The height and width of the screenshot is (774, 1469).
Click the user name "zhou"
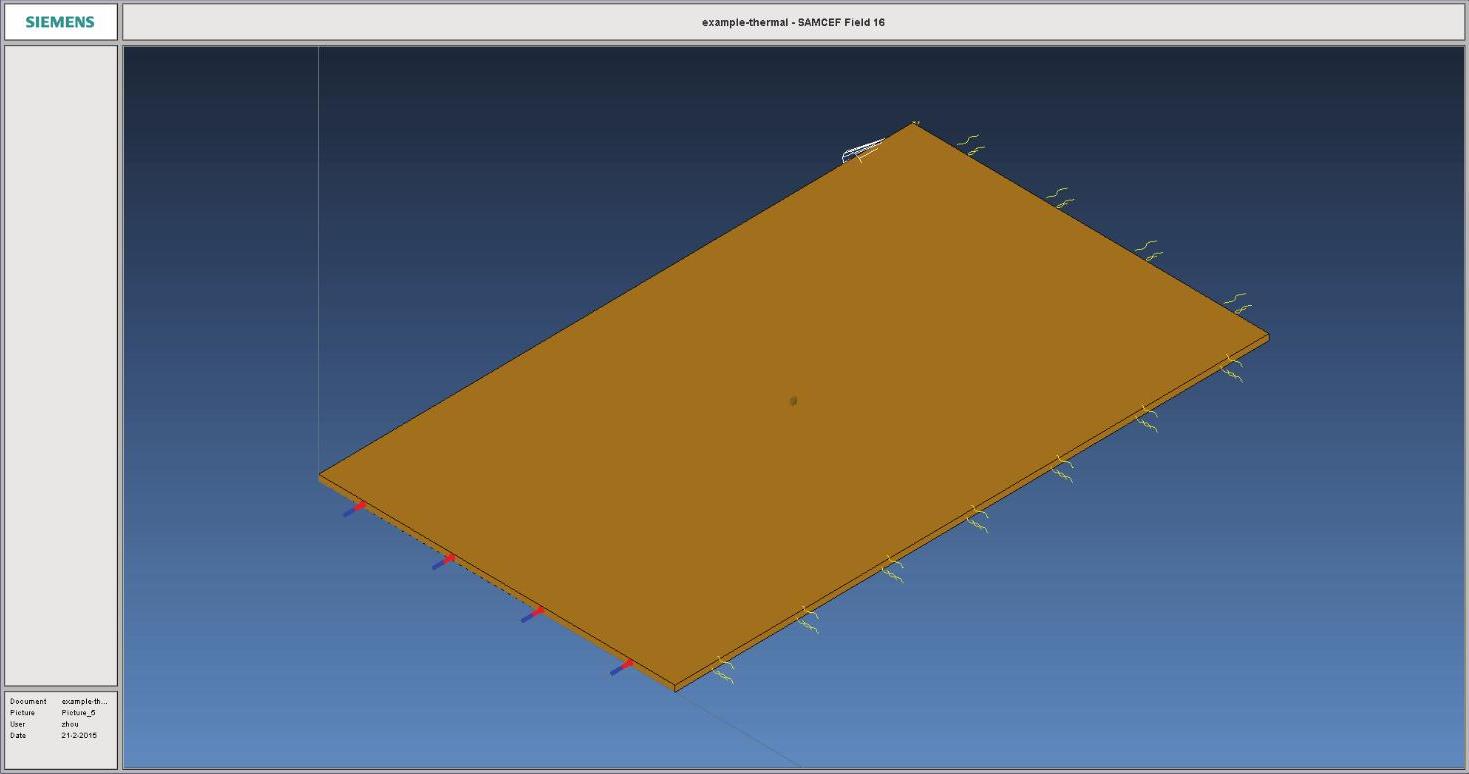[70, 724]
